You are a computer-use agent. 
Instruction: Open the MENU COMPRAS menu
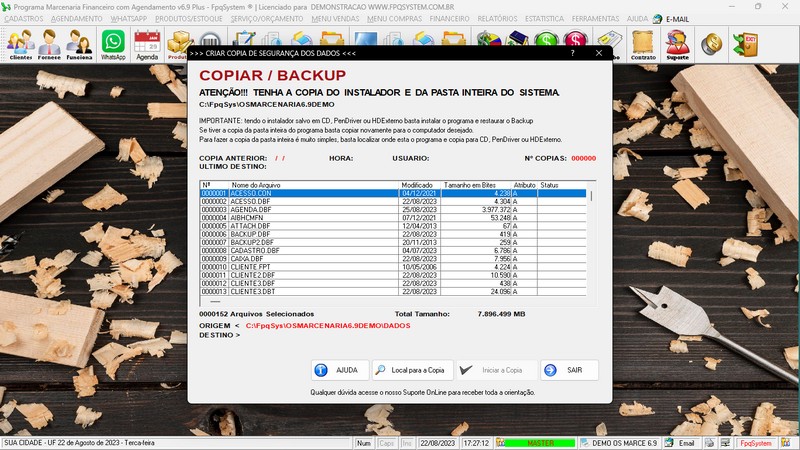click(x=394, y=19)
